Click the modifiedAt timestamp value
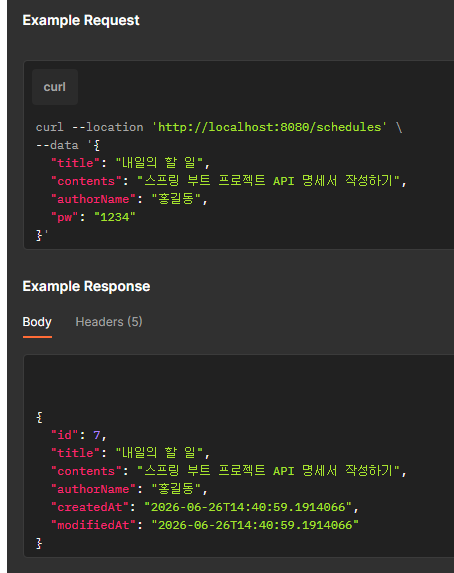454x573 pixels. [255, 525]
